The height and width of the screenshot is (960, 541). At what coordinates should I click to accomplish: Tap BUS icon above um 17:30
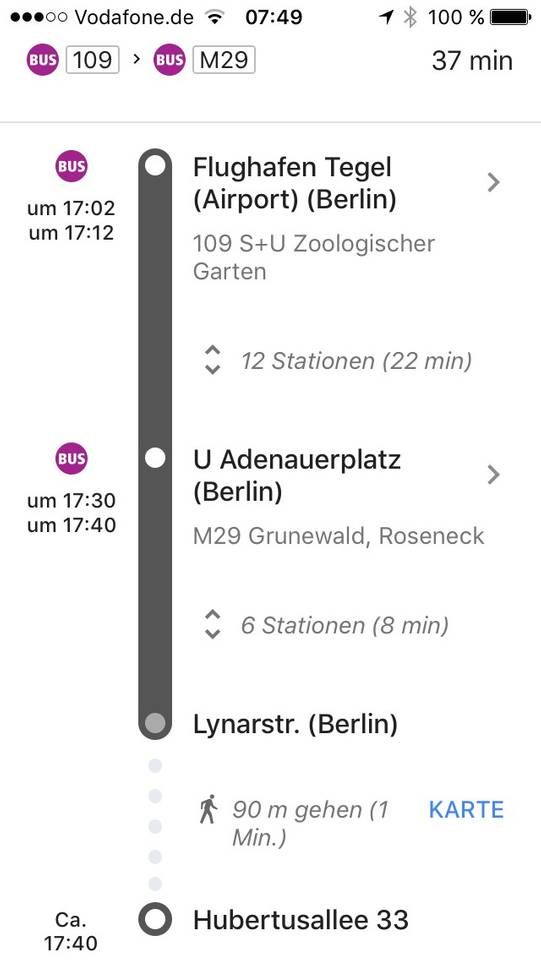[x=72, y=459]
